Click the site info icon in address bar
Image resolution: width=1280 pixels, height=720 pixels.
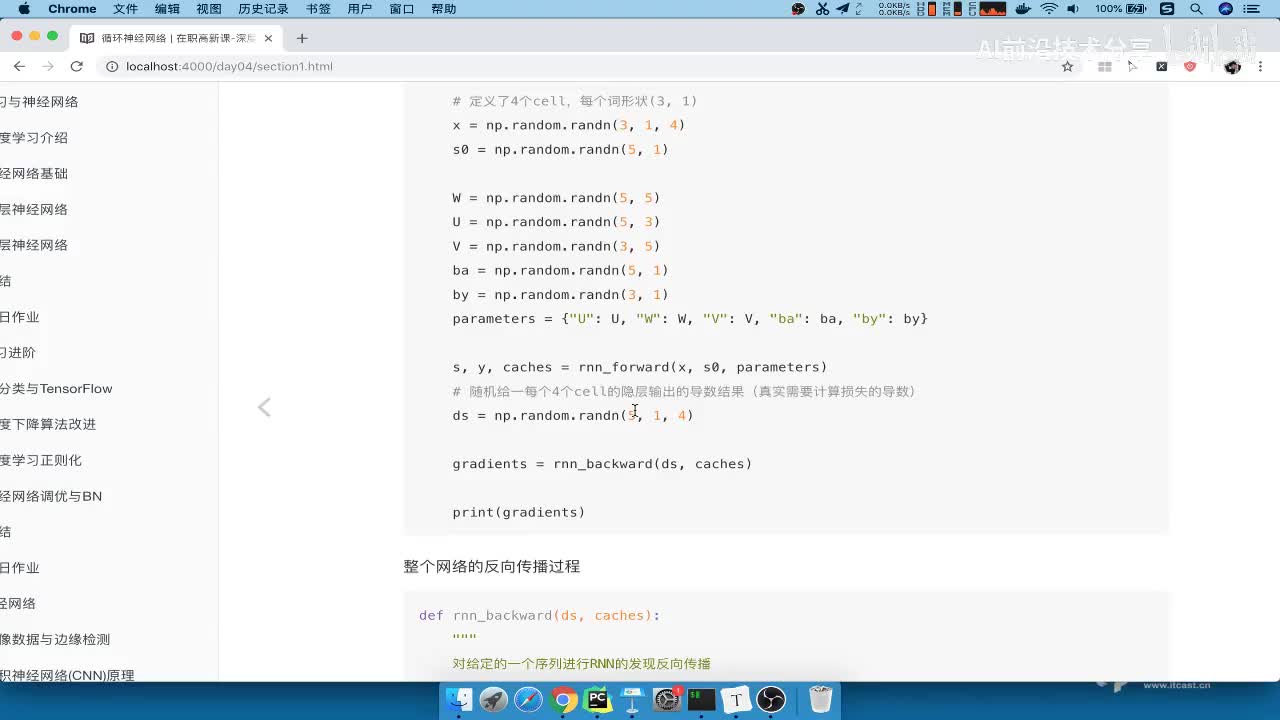tap(112, 66)
